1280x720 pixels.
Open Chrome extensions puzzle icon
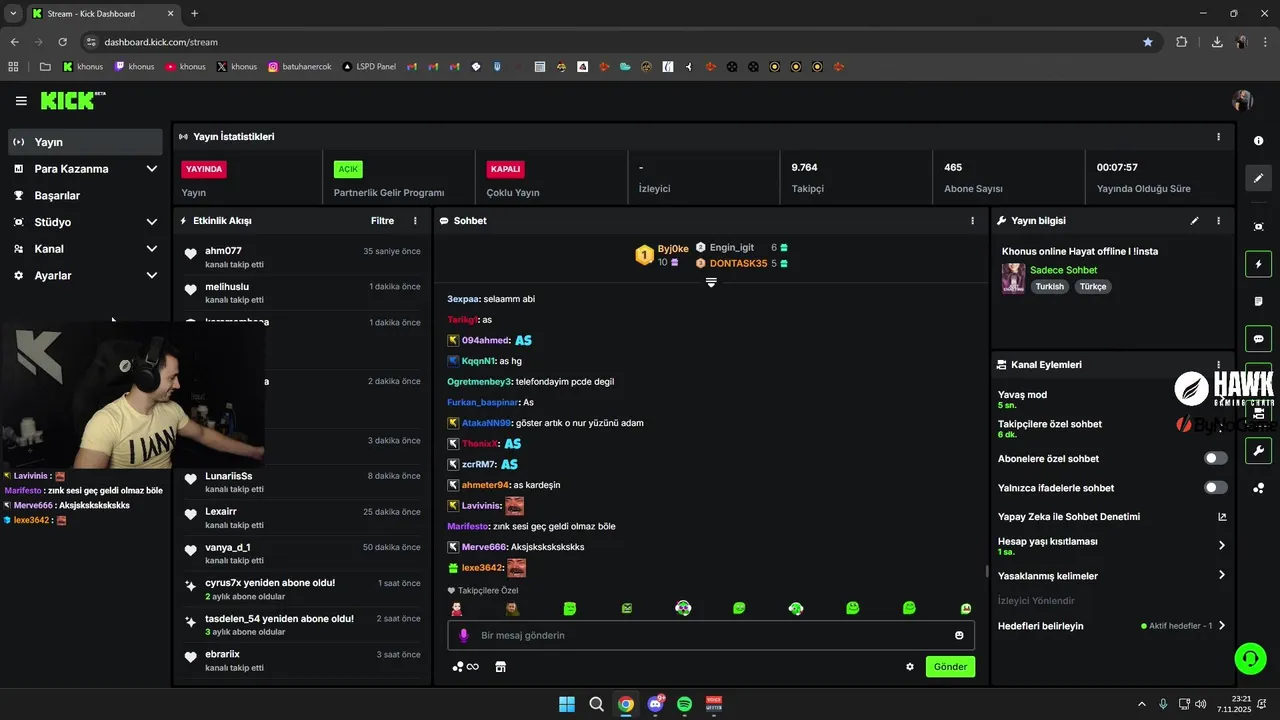click(x=1182, y=42)
